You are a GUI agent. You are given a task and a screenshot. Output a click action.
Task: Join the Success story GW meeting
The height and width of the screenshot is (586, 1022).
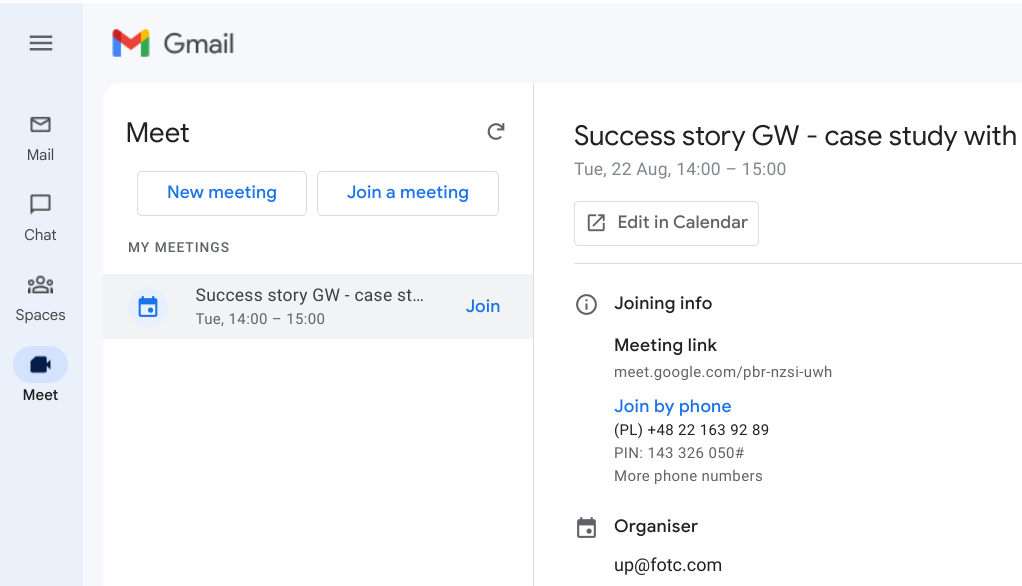(x=482, y=306)
